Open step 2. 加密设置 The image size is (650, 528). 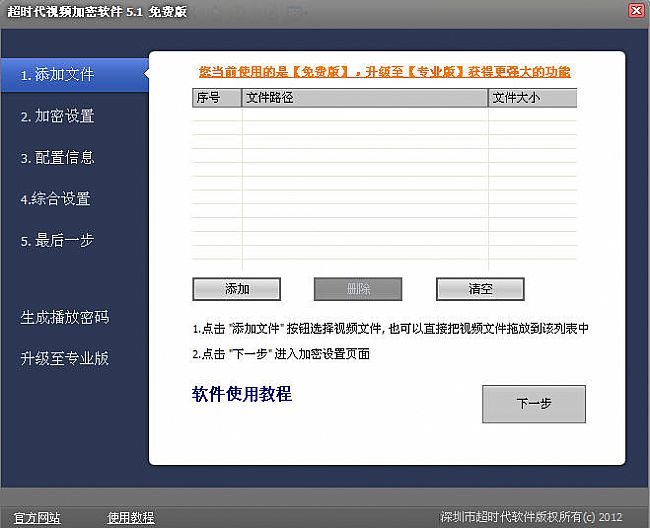(x=58, y=116)
